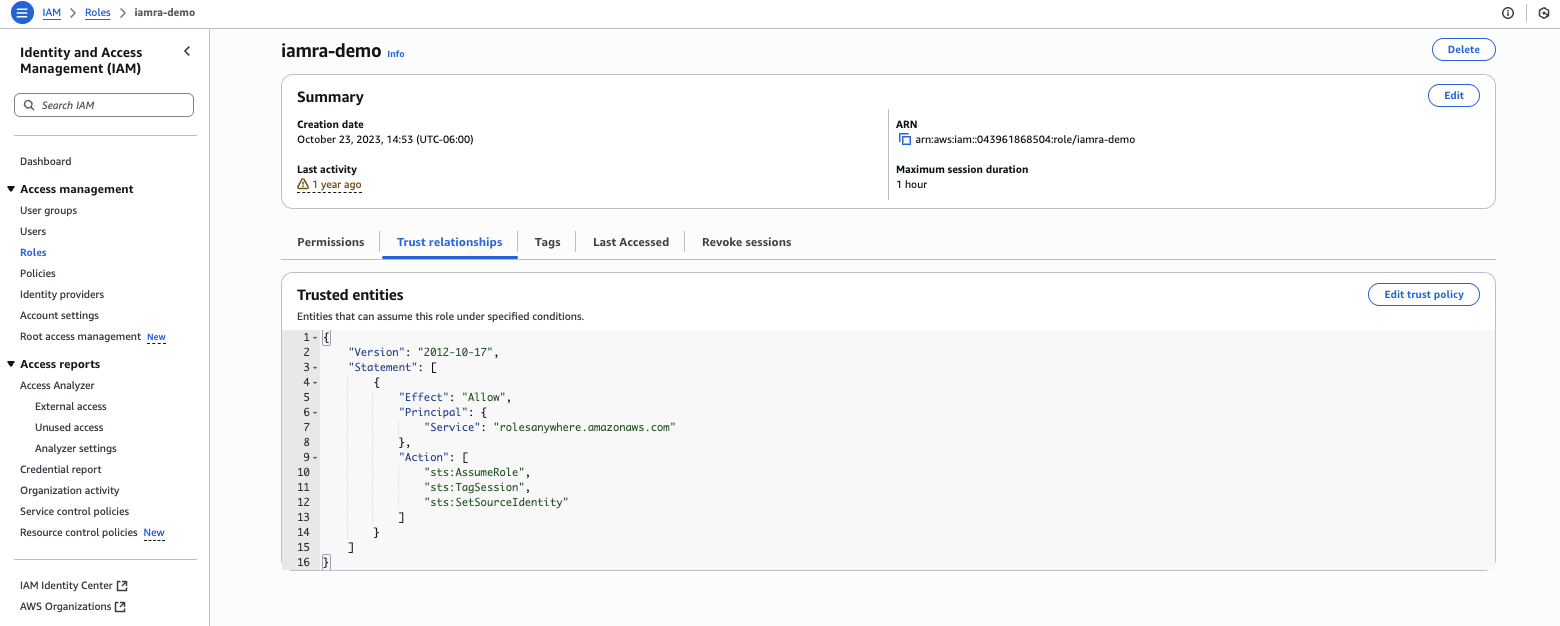1560x626 pixels.
Task: Copy the role ARN to clipboard
Action: pyautogui.click(x=905, y=139)
